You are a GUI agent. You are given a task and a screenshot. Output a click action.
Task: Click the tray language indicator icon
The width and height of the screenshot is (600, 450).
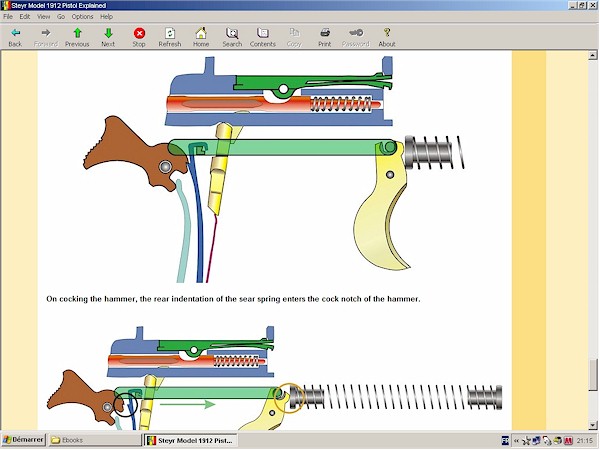pyautogui.click(x=505, y=440)
